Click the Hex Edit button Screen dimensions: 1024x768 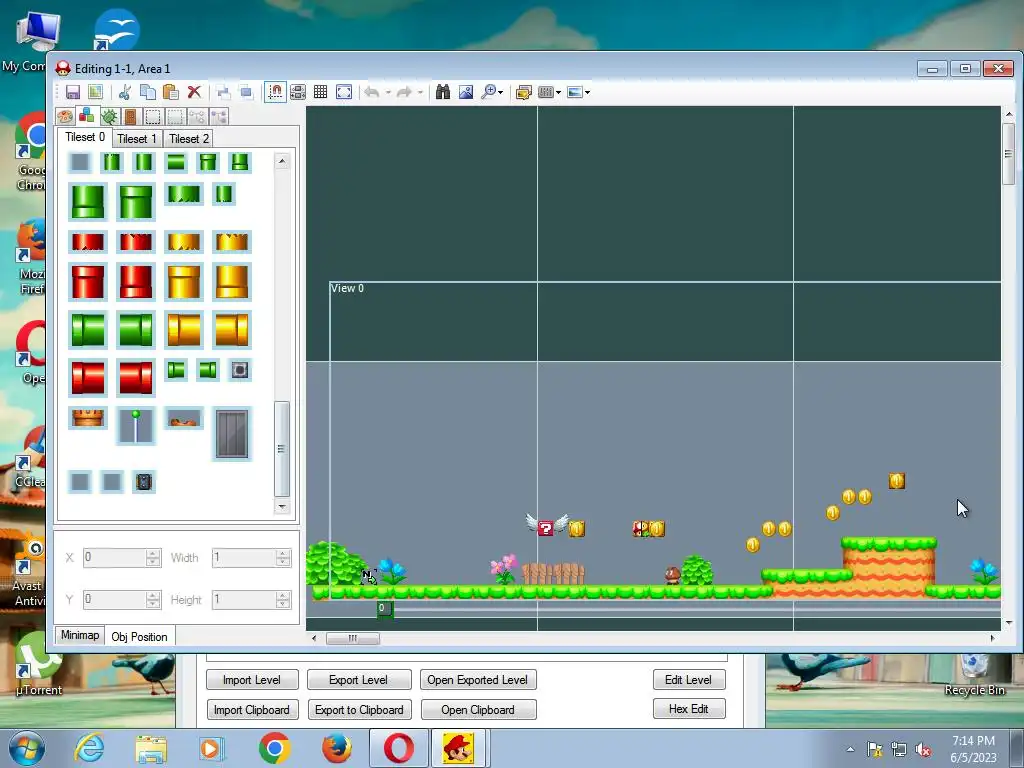click(x=688, y=709)
